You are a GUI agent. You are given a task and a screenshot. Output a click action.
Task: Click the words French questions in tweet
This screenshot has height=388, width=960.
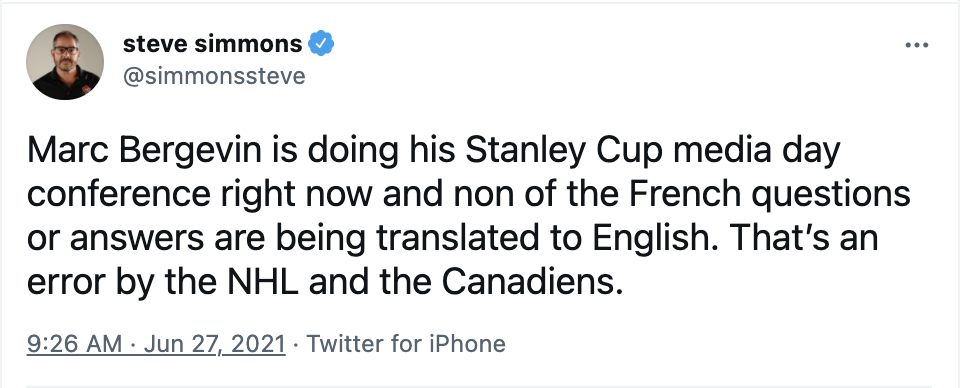769,195
